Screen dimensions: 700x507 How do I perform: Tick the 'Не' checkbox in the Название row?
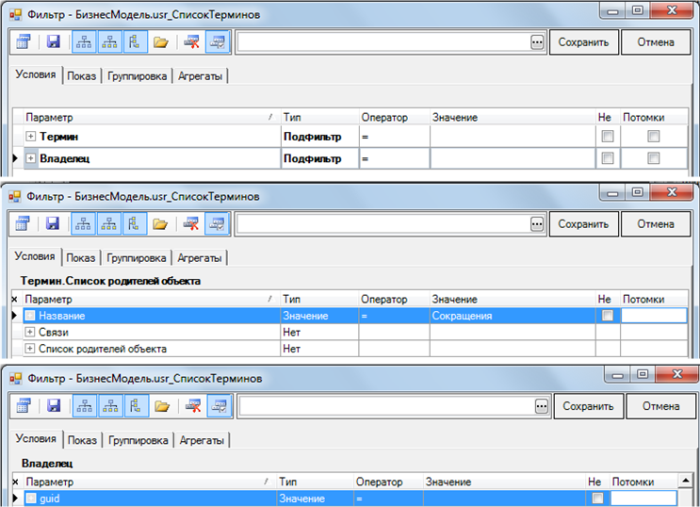[605, 315]
